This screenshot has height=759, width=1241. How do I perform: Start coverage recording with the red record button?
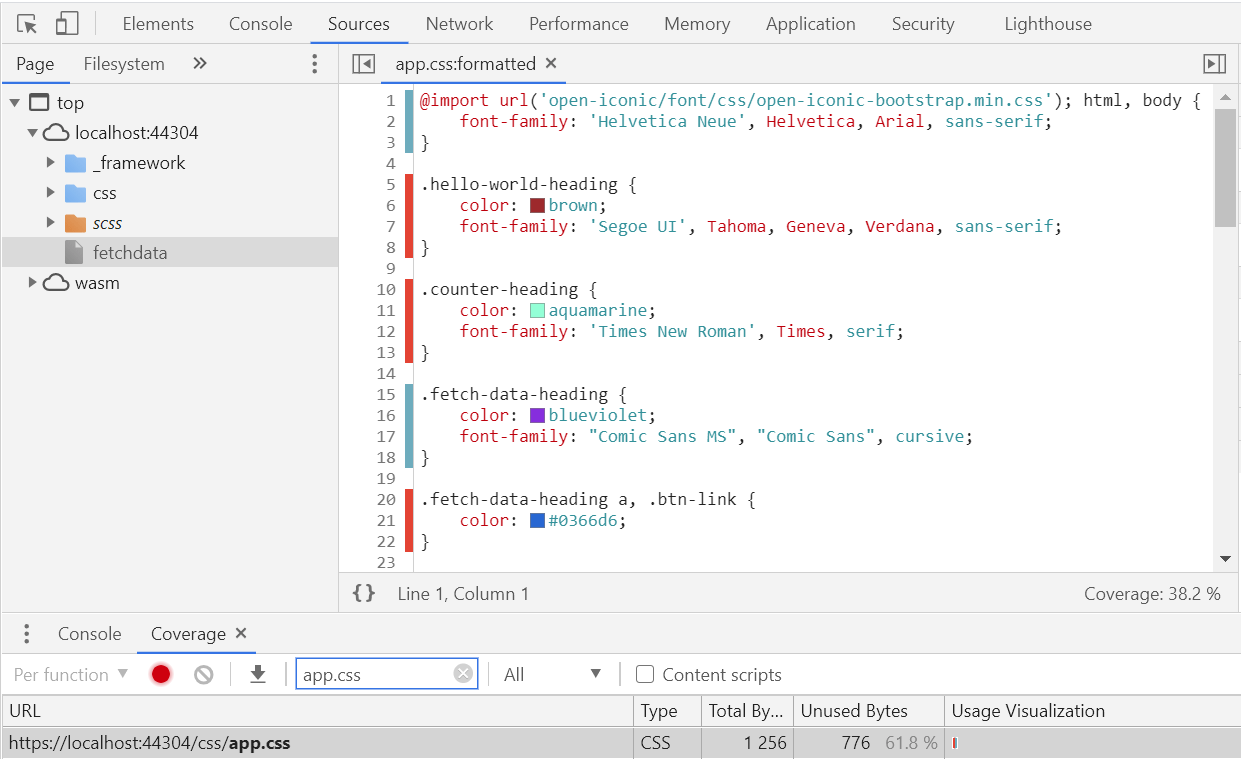pyautogui.click(x=160, y=673)
